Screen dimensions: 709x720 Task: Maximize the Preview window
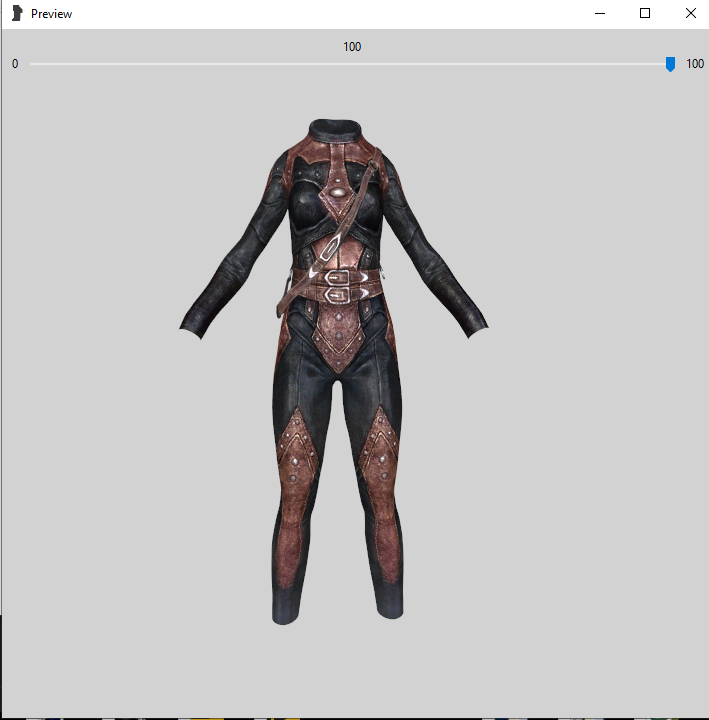(x=645, y=13)
